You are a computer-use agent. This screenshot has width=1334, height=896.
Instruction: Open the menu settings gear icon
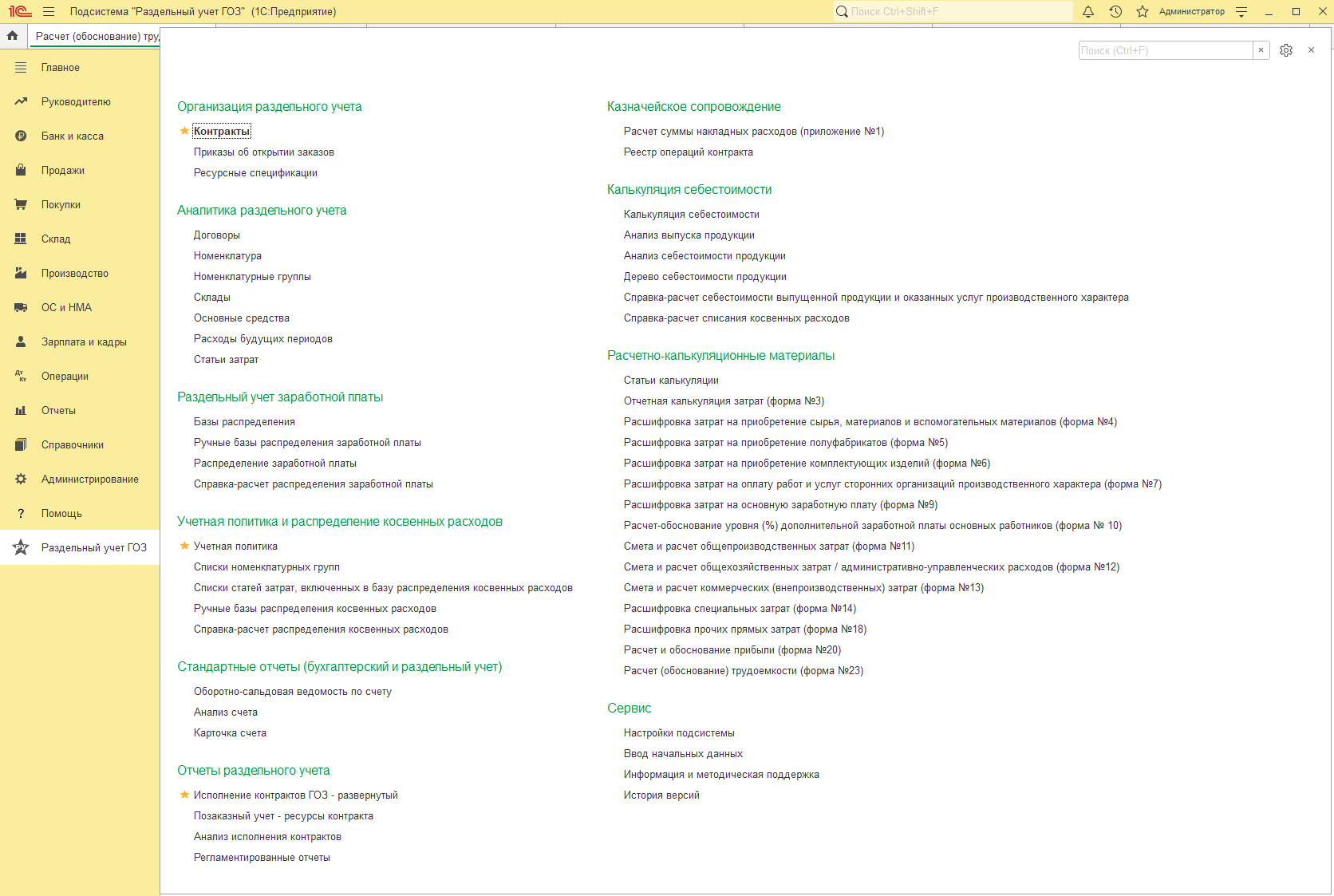1285,50
